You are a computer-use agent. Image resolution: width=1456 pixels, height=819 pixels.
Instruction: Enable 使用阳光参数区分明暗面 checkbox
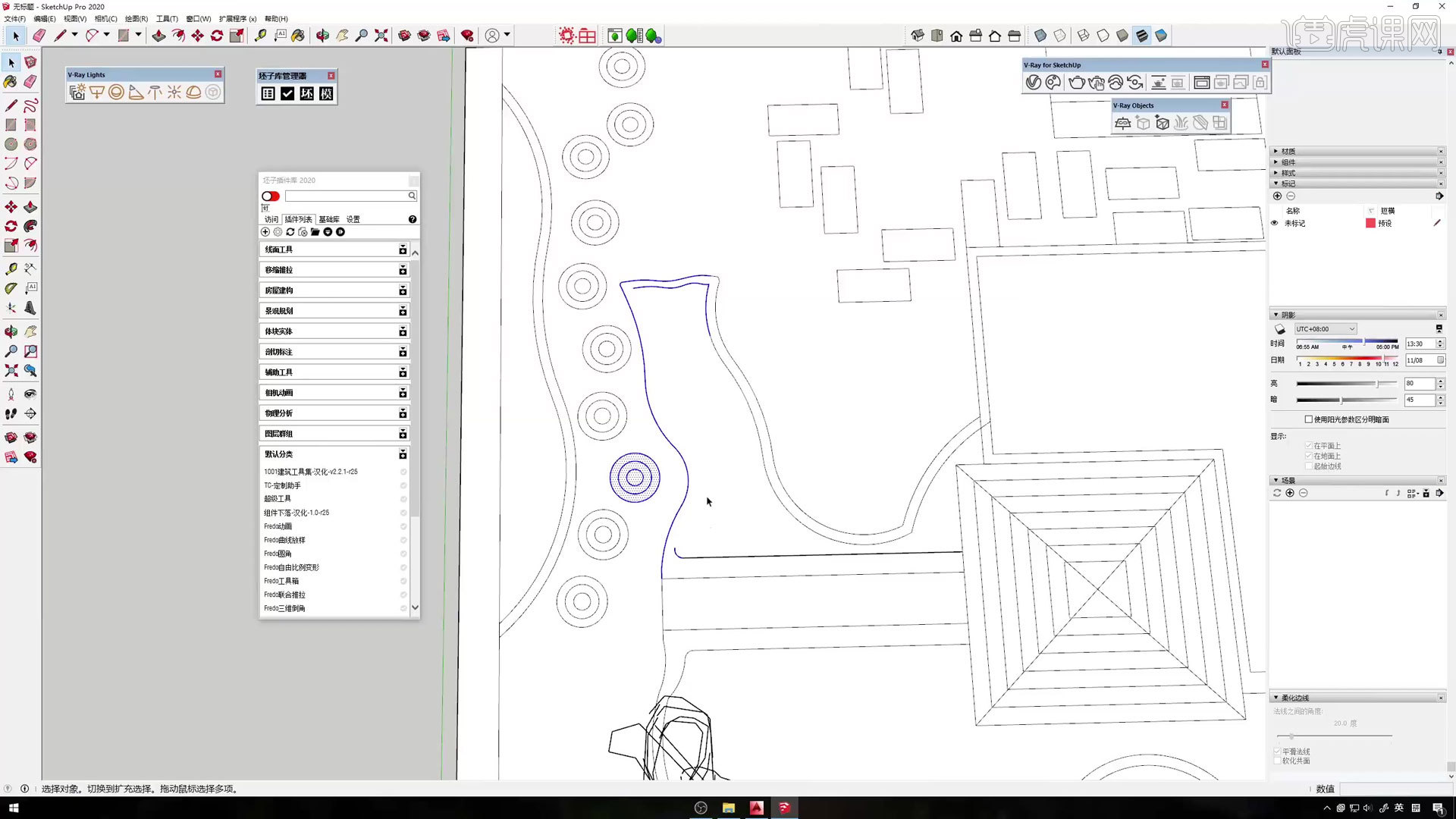[x=1309, y=419]
